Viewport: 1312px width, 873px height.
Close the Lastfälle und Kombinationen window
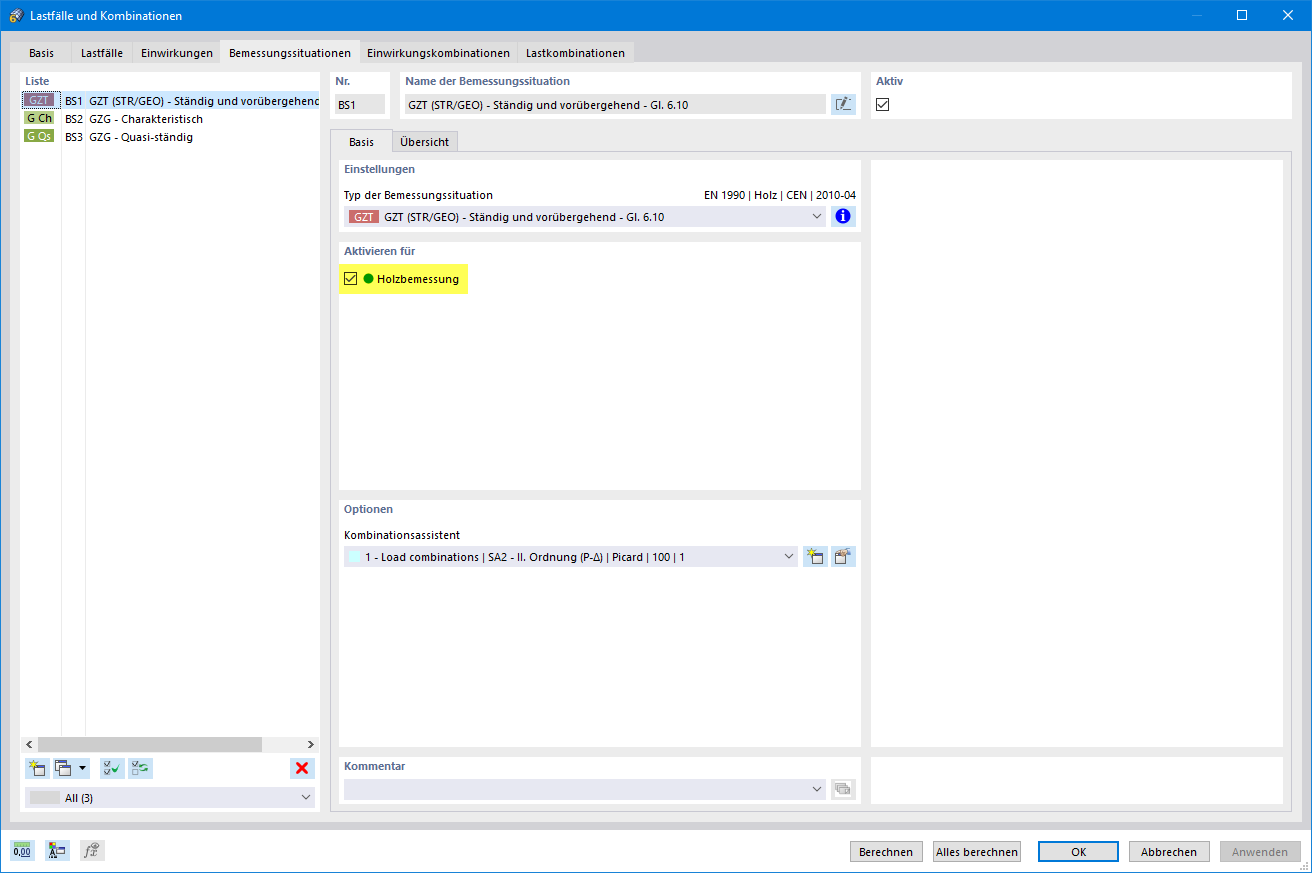click(x=1288, y=15)
